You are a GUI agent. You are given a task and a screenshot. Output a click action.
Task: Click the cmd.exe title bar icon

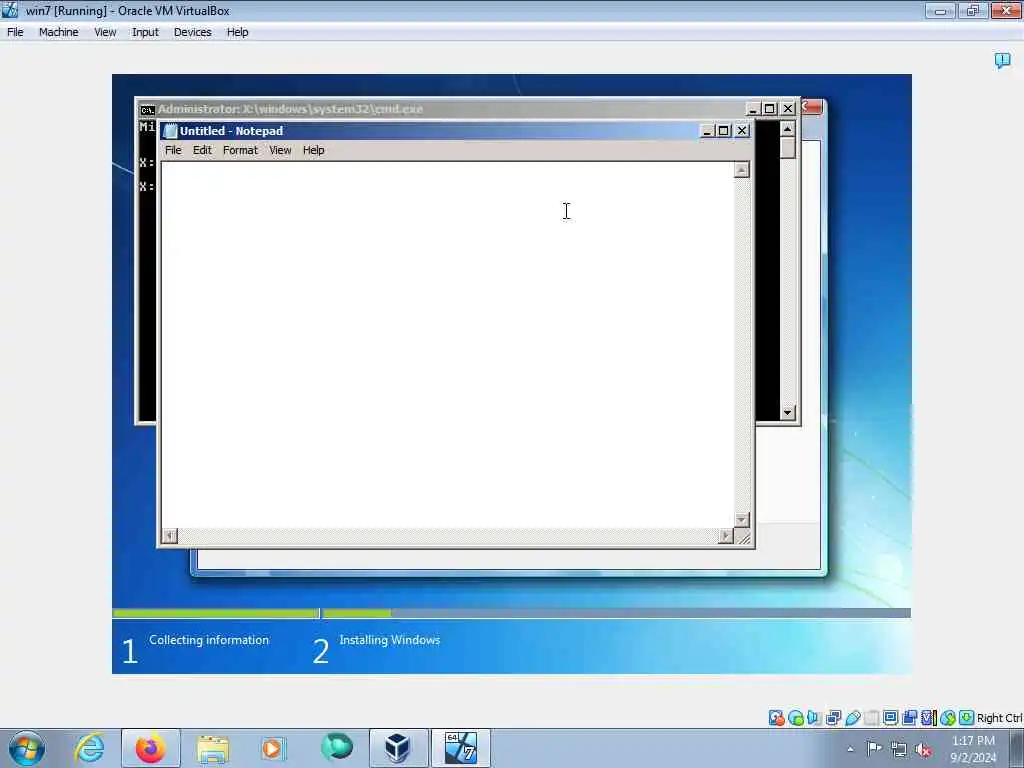point(148,109)
